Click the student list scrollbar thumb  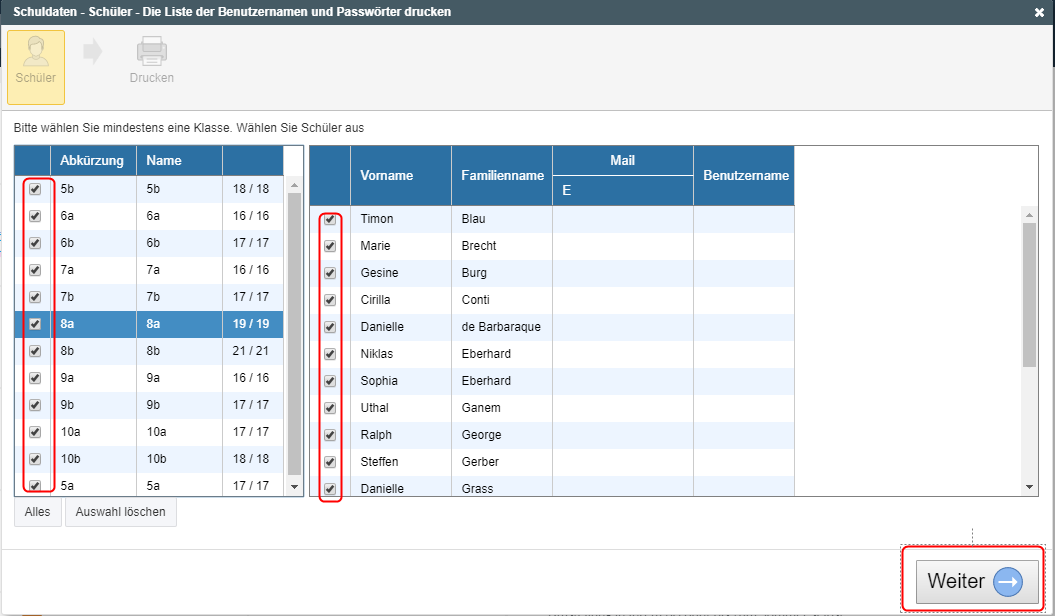[1030, 295]
